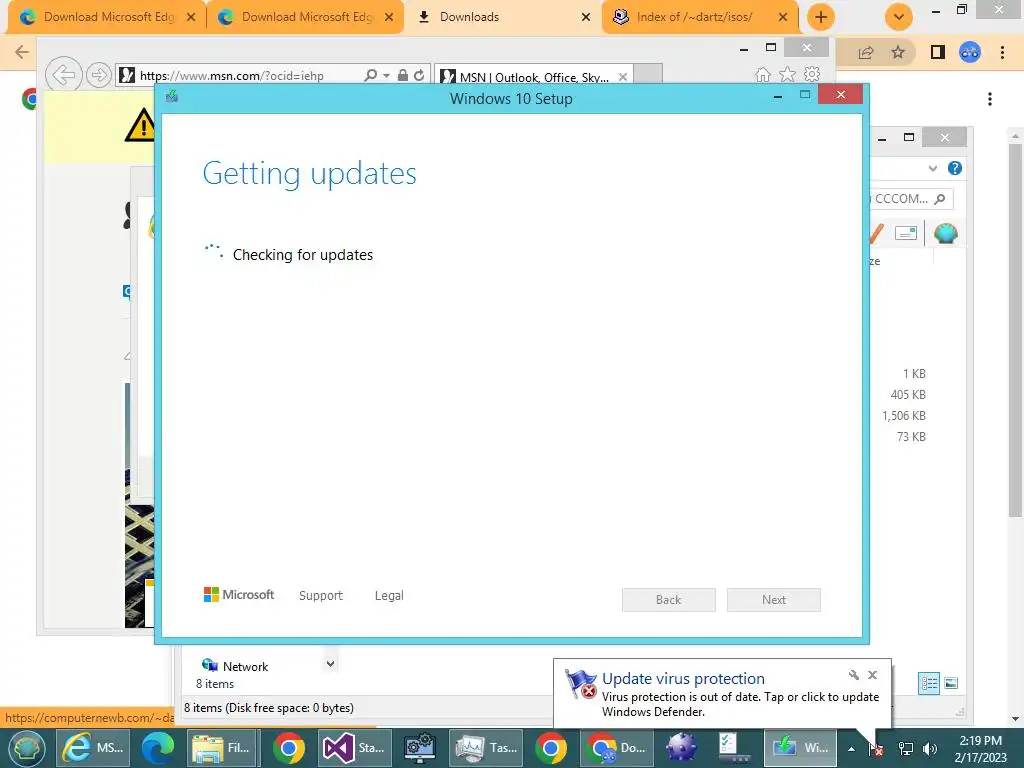Click the CCCOM search box in File Explorer
This screenshot has width=1024, height=768.
pyautogui.click(x=910, y=199)
